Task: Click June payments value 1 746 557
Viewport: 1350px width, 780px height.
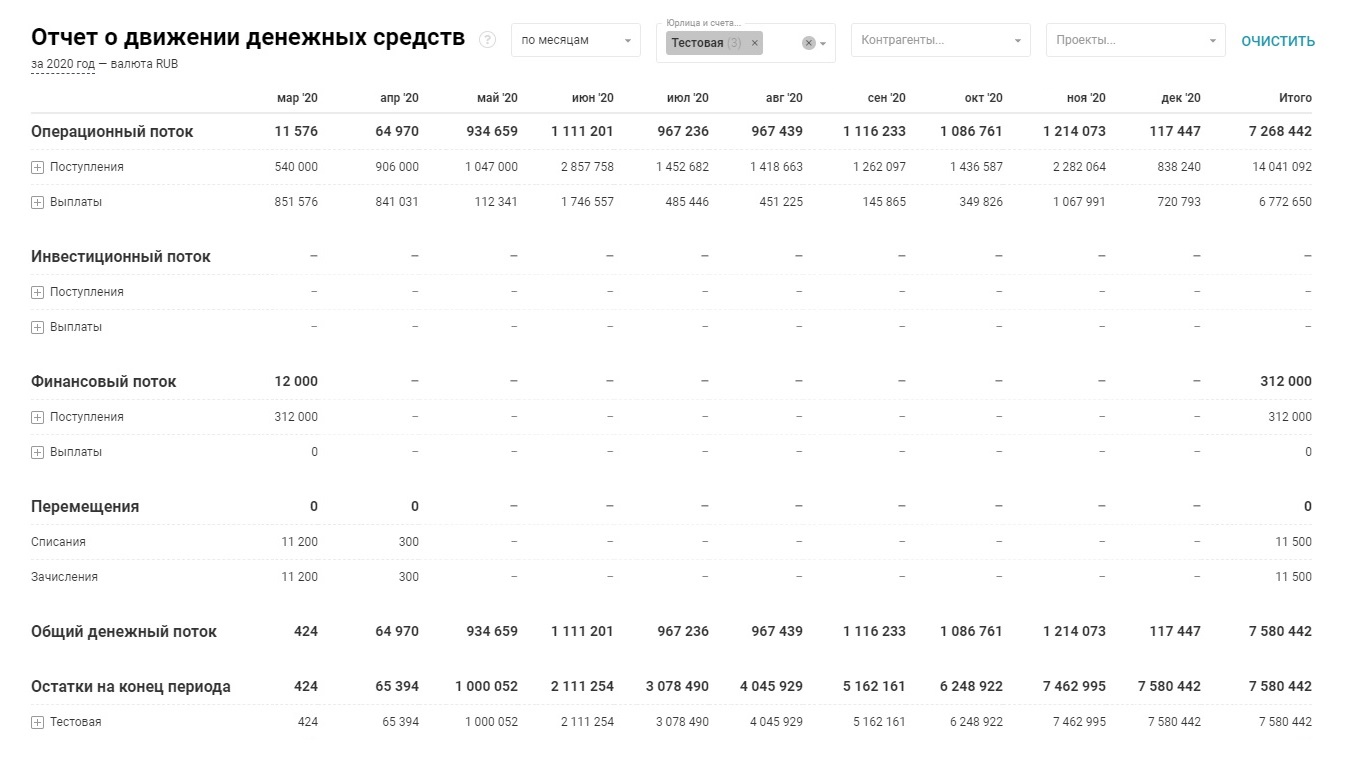Action: click(587, 202)
